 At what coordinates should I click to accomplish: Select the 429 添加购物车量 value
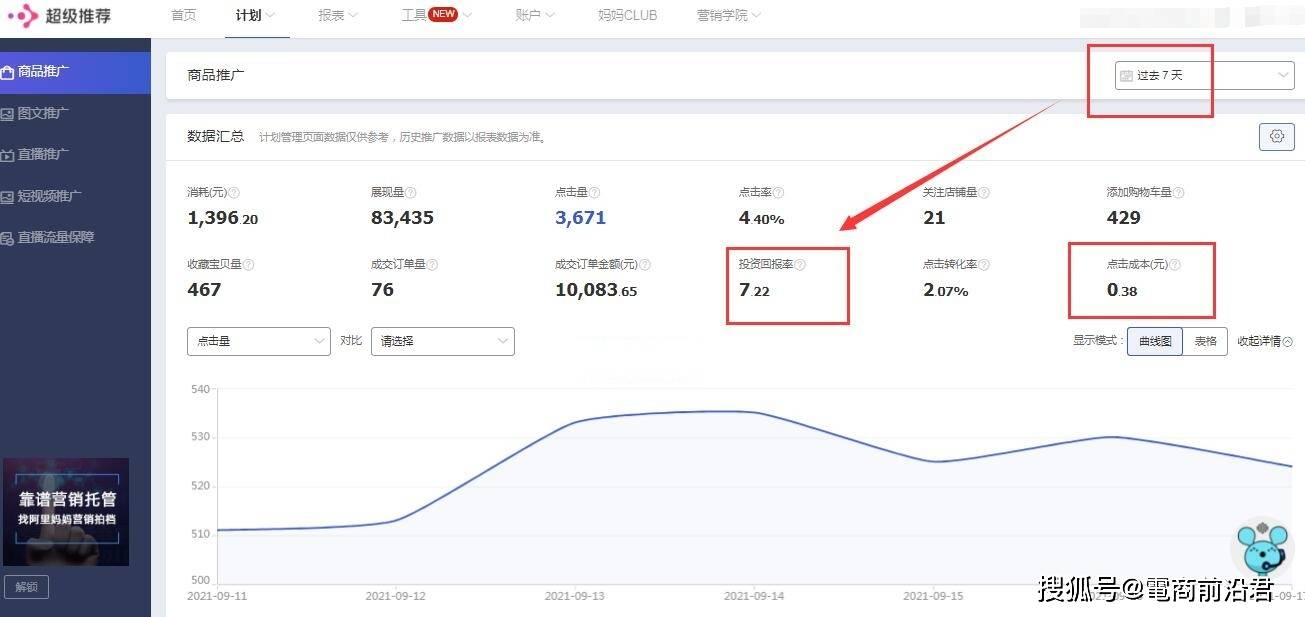point(1123,218)
